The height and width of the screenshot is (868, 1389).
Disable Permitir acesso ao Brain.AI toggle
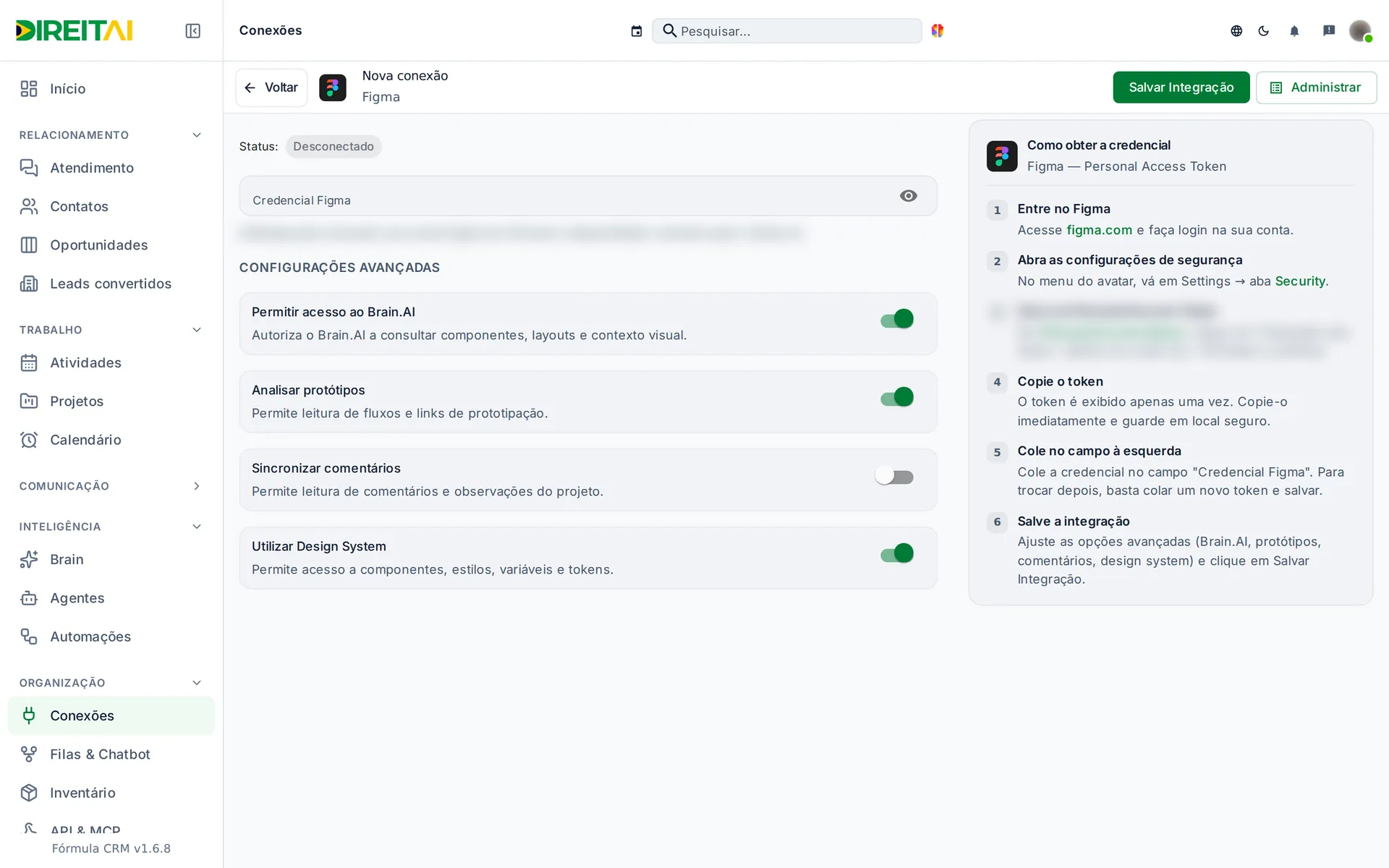(897, 319)
